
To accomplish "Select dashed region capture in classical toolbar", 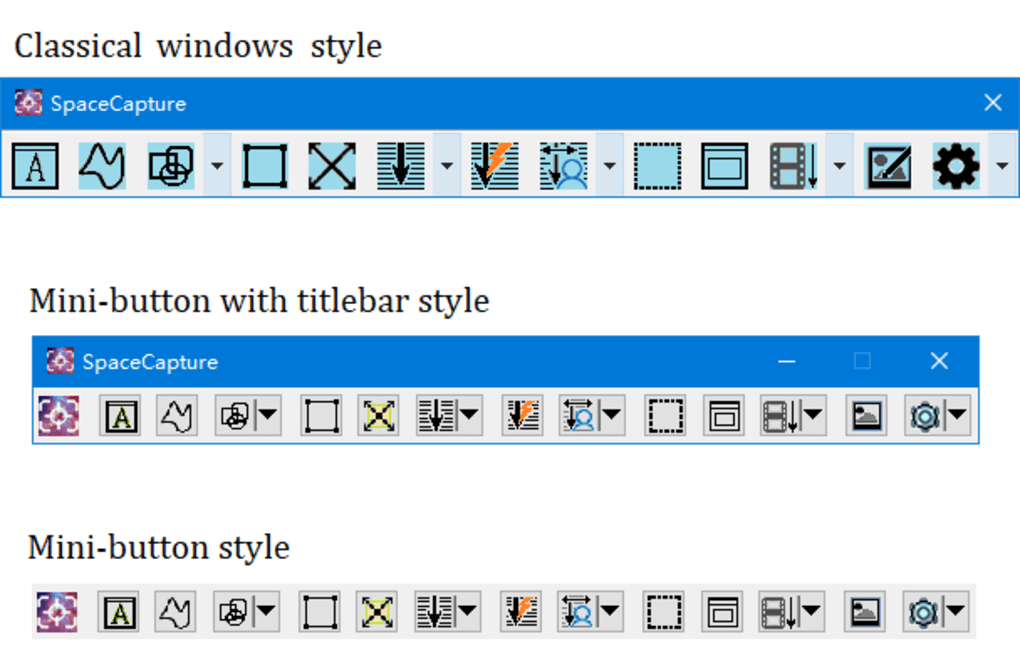I will tap(657, 166).
